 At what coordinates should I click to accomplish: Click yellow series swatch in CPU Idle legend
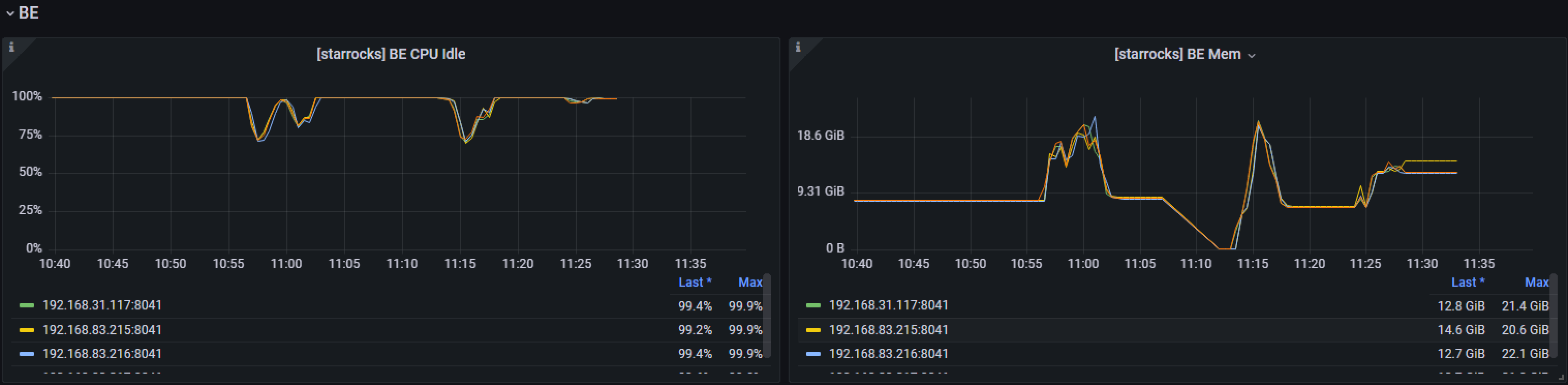[x=27, y=330]
